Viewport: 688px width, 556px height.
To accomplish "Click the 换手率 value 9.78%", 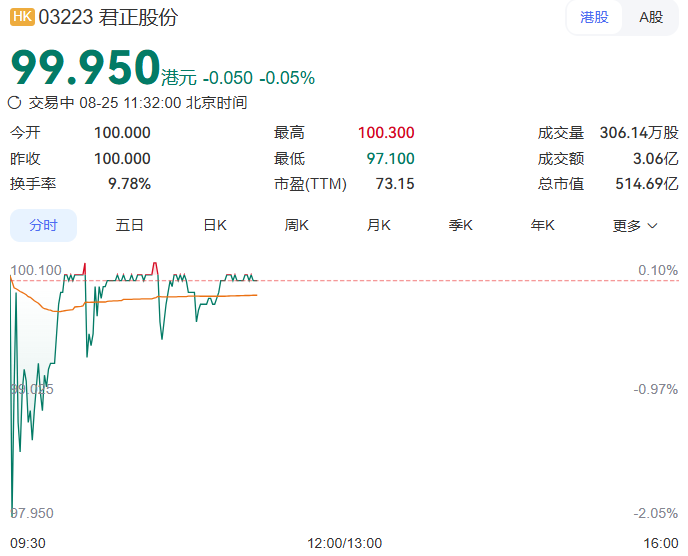I will point(129,184).
